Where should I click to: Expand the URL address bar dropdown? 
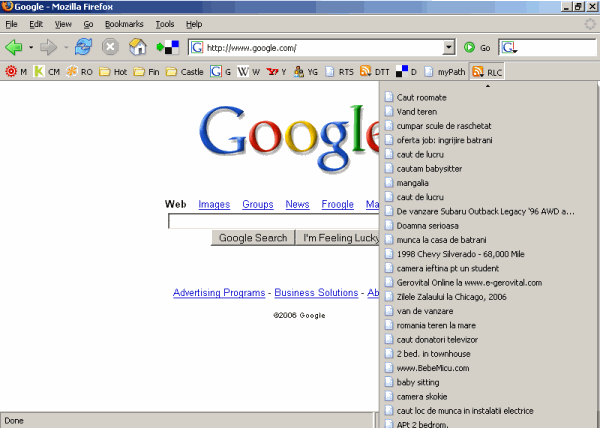tap(449, 47)
